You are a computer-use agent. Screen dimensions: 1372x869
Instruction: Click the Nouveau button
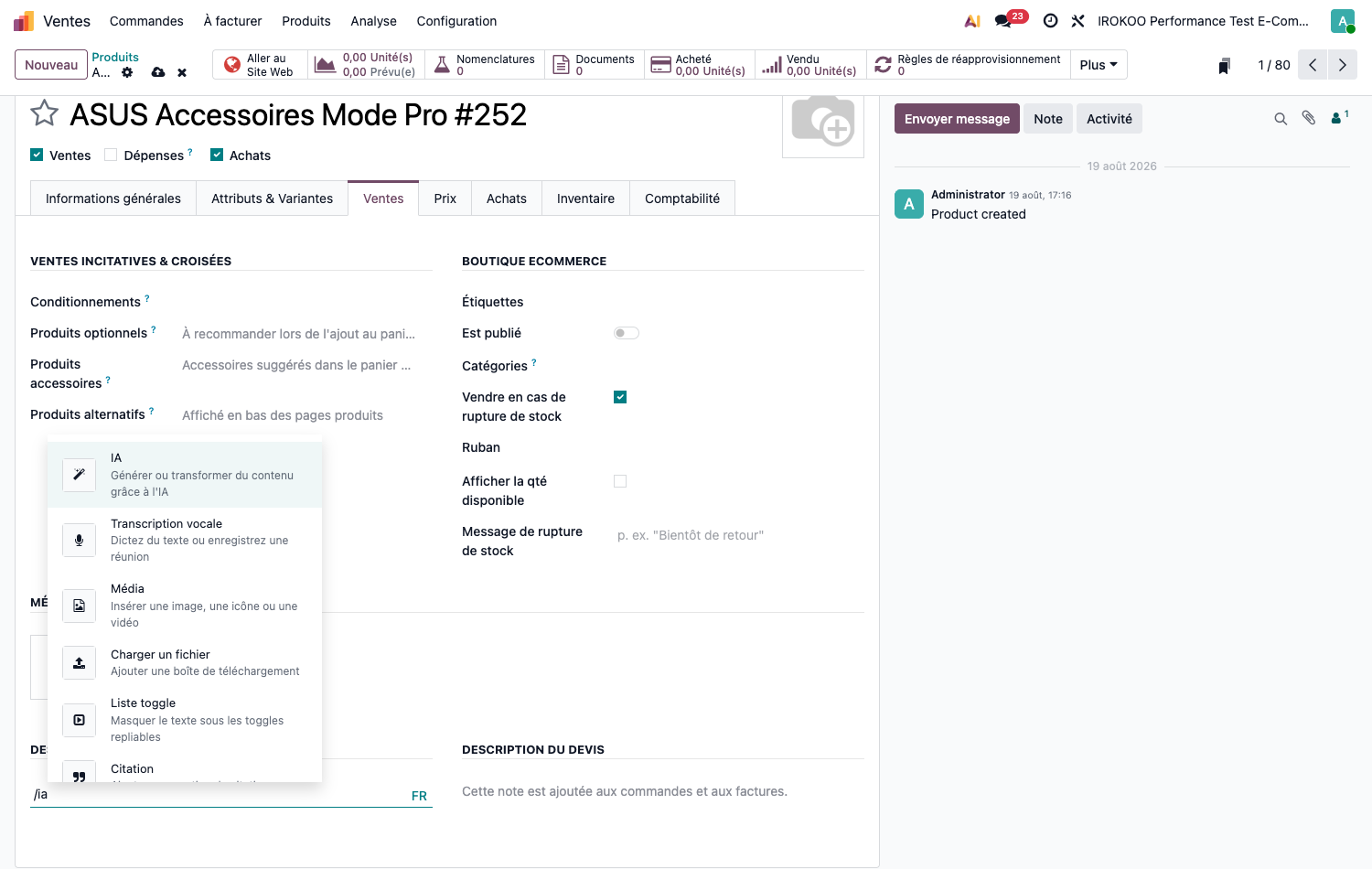pyautogui.click(x=51, y=65)
